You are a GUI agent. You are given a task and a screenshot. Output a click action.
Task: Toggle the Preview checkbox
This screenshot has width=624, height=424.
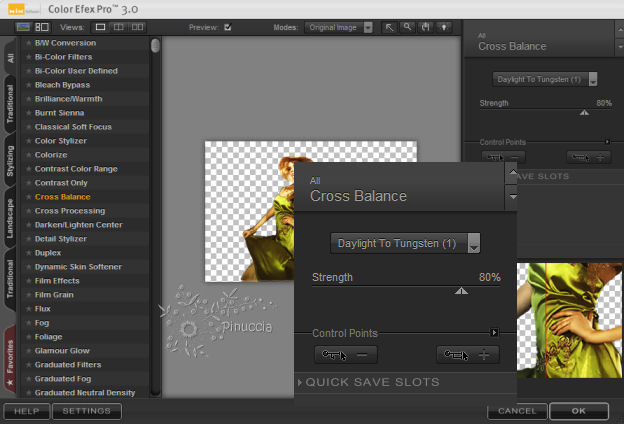tap(228, 27)
